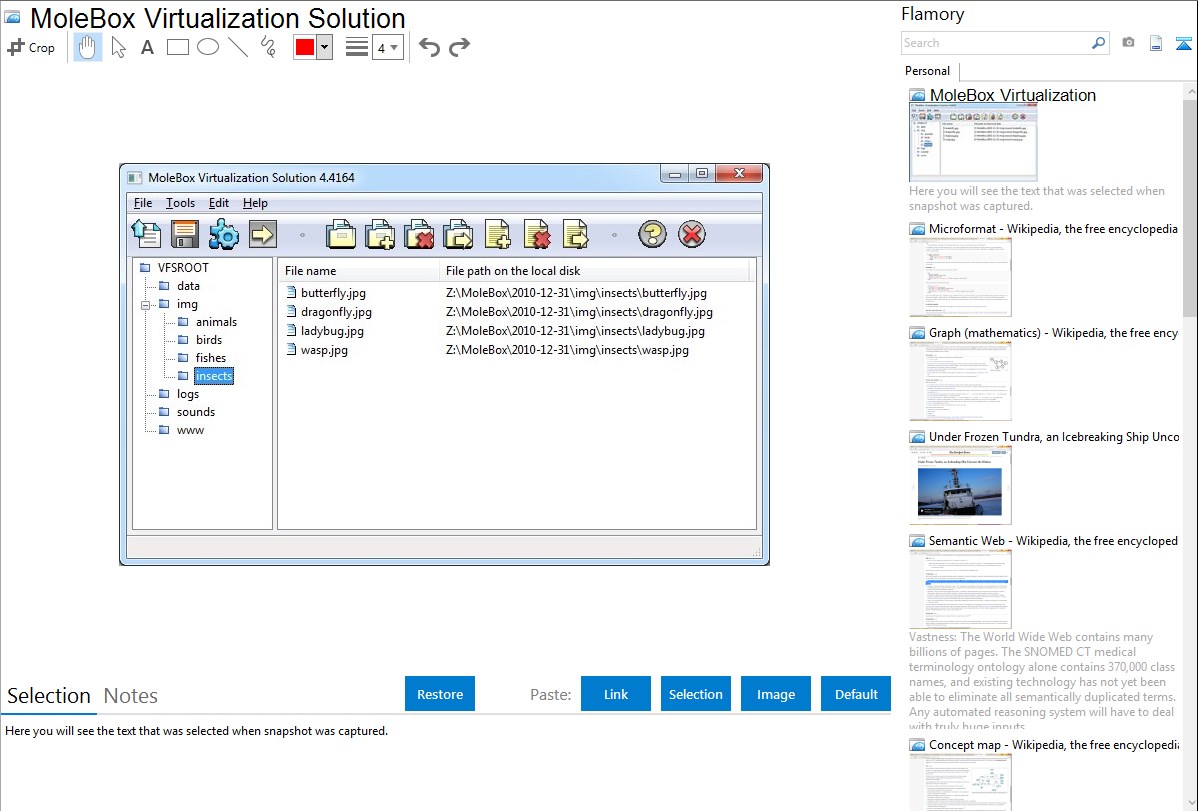
Task: Select the straight line tool
Action: (x=238, y=47)
